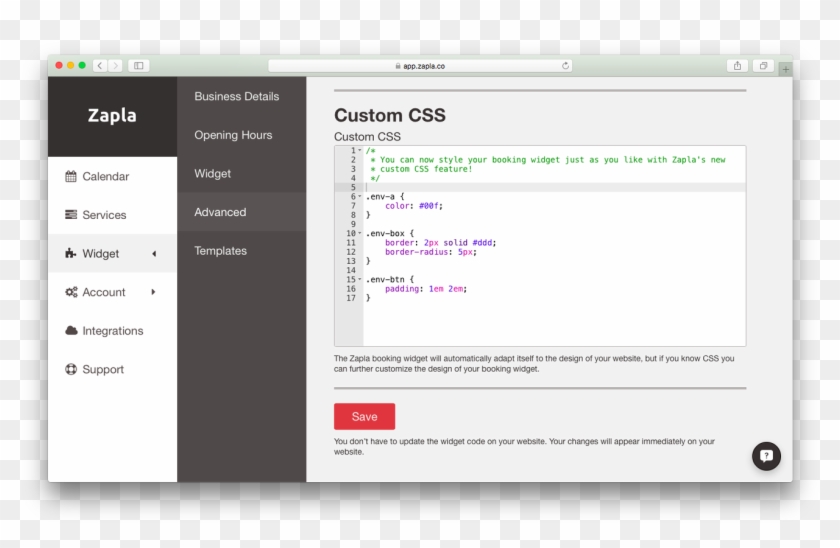
Task: Click empty line 5 in the CSS editor
Action: 550,187
